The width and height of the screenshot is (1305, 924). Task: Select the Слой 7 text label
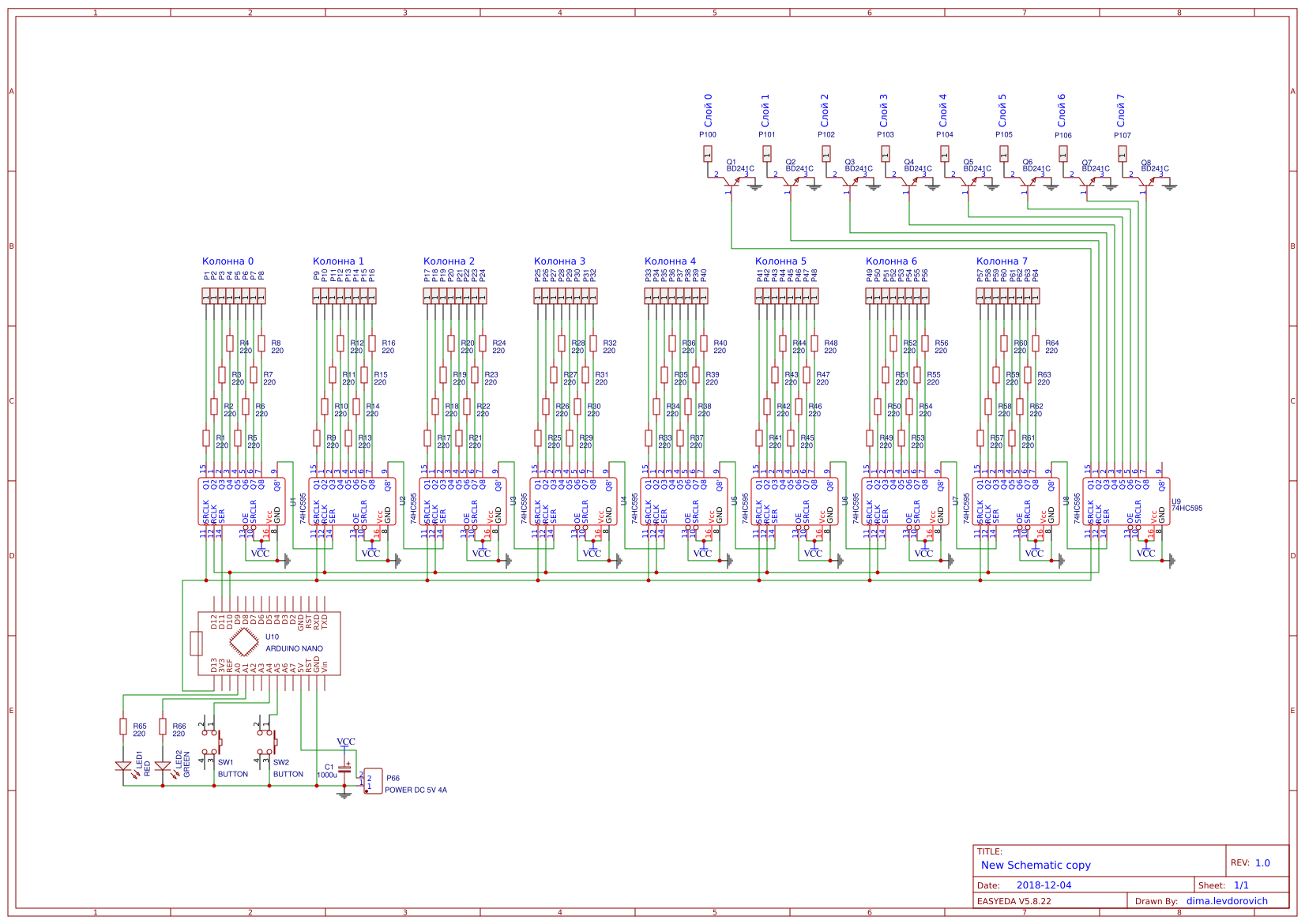coord(1120,111)
